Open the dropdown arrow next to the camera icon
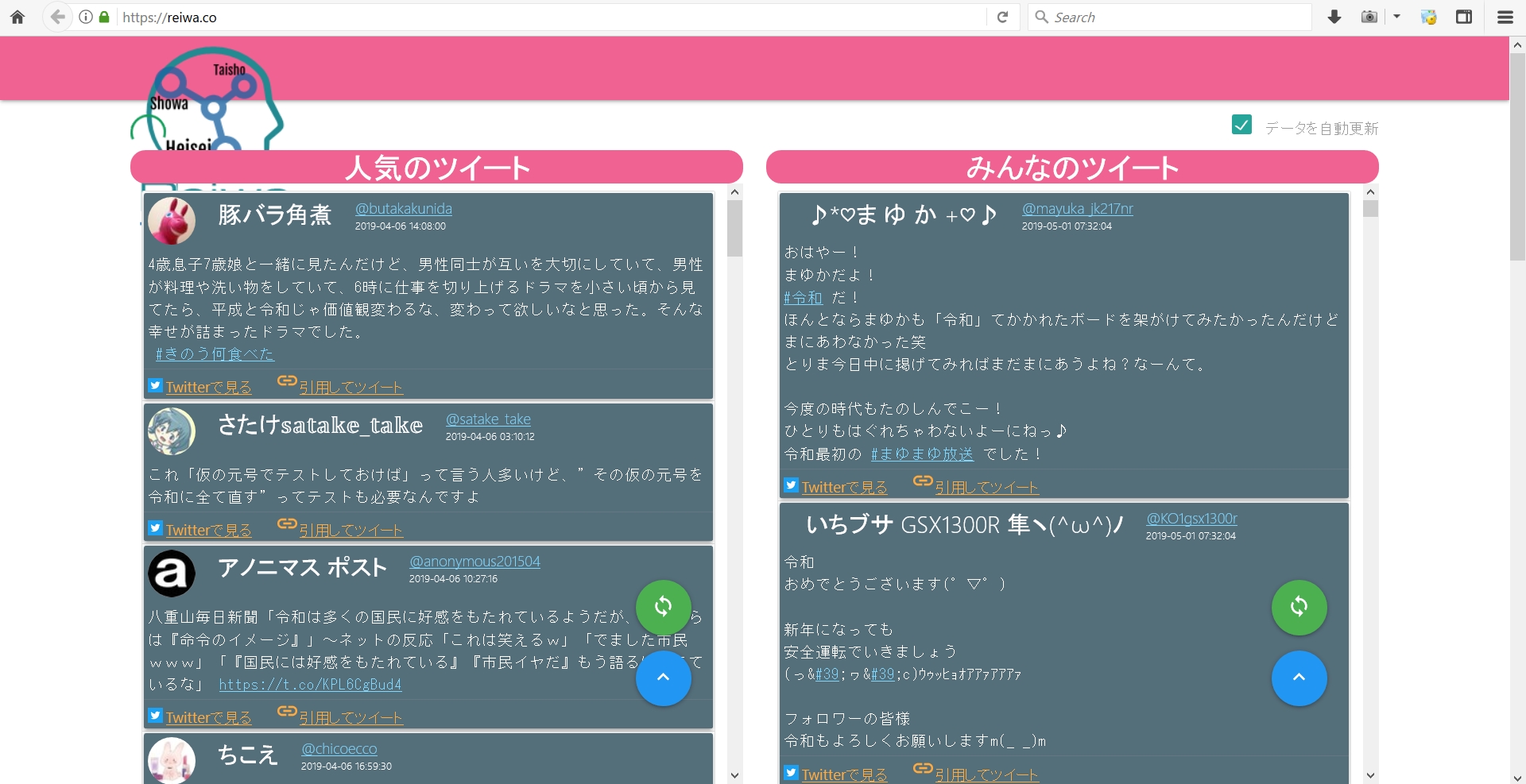The height and width of the screenshot is (784, 1526). (1396, 17)
